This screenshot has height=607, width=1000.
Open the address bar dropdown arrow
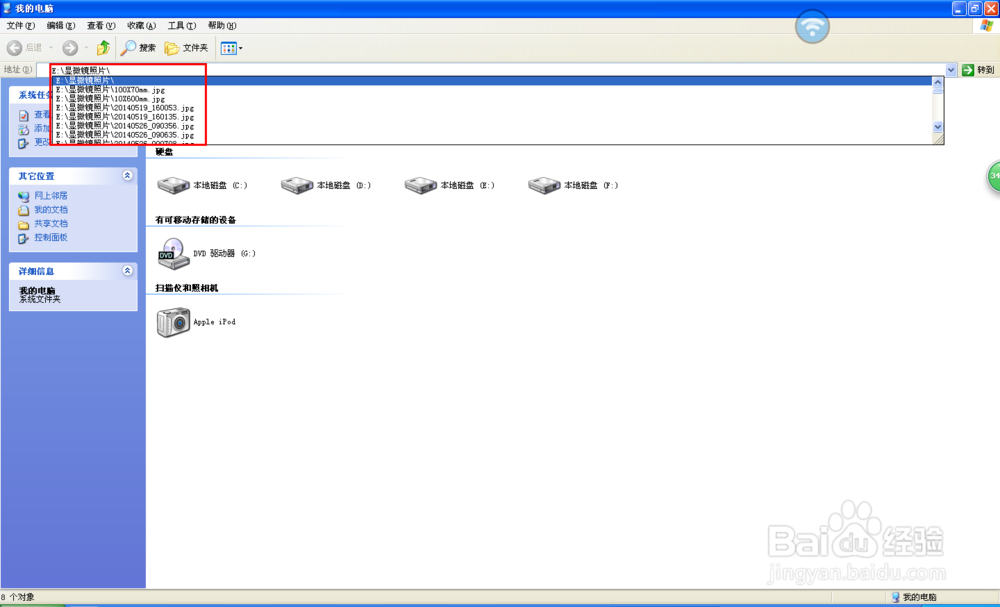point(951,69)
